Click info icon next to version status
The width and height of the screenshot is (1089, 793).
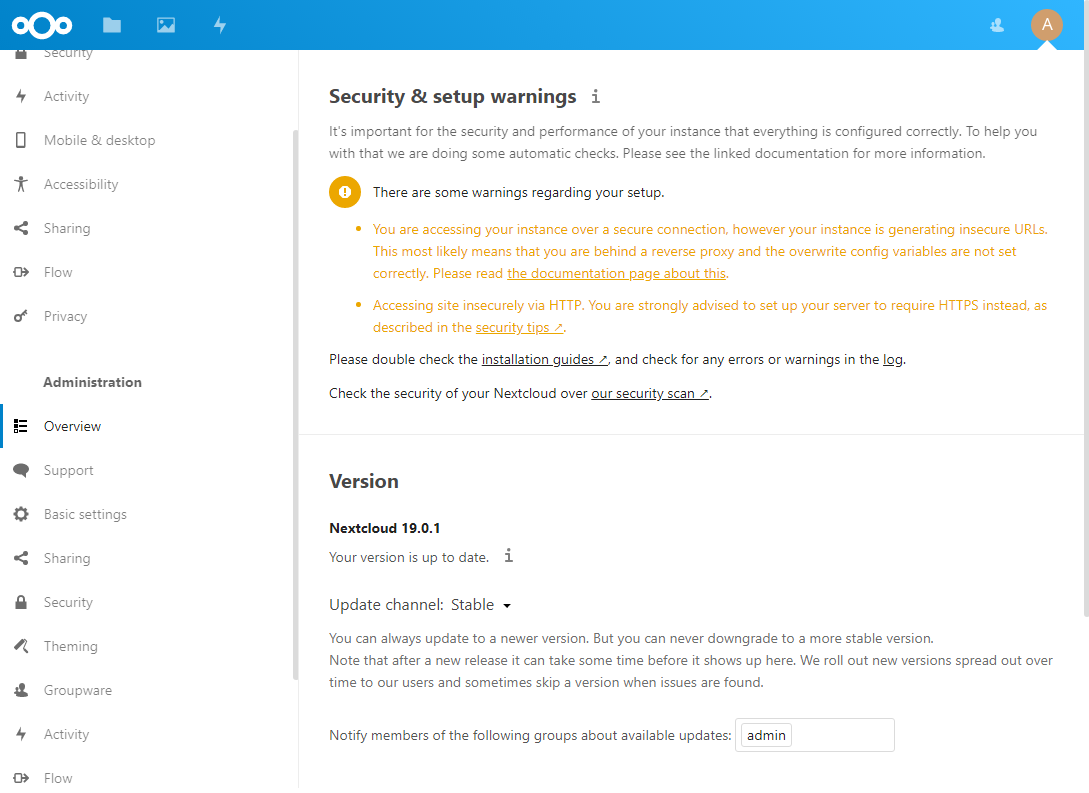point(508,556)
